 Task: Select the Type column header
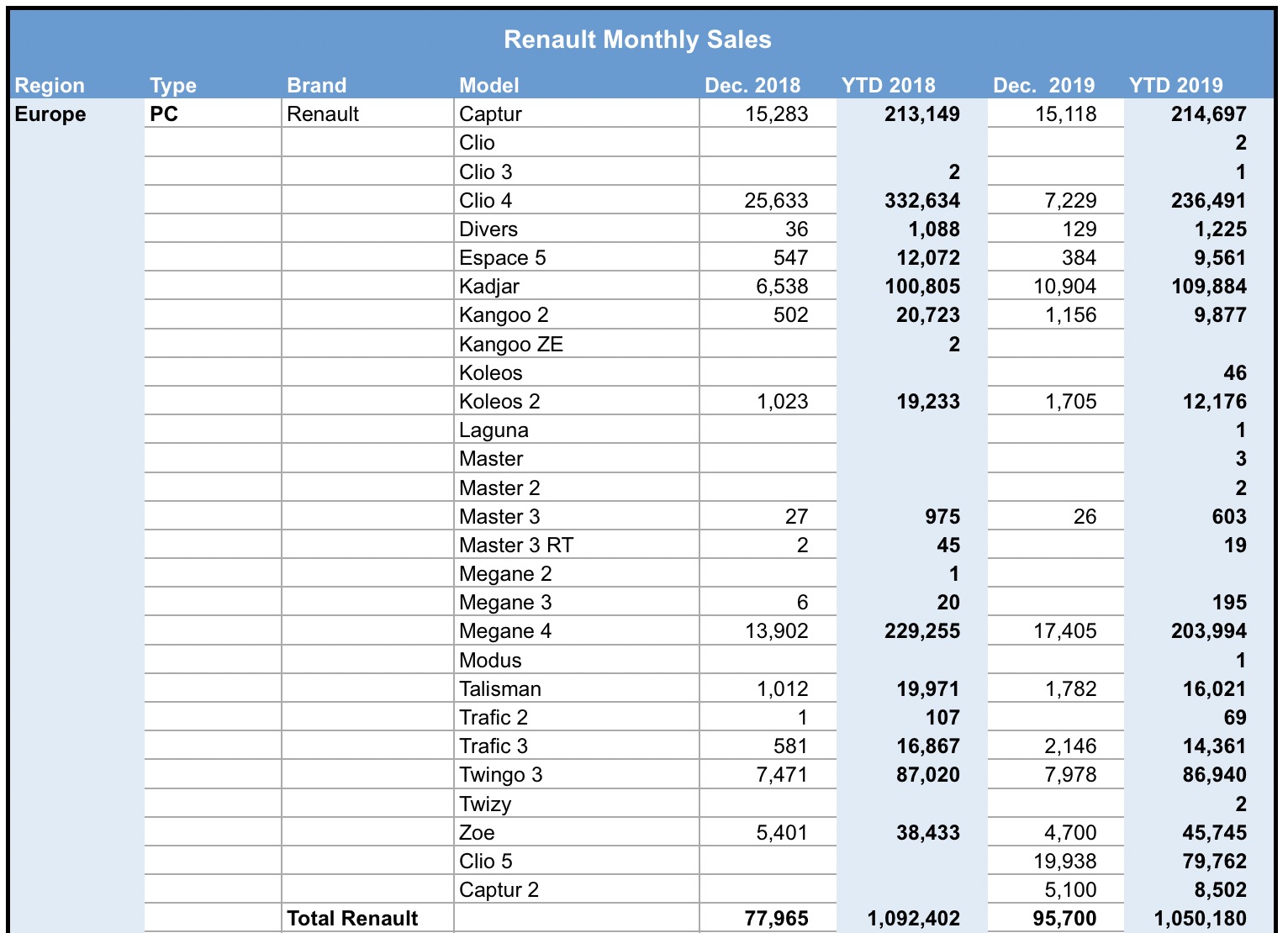click(173, 85)
